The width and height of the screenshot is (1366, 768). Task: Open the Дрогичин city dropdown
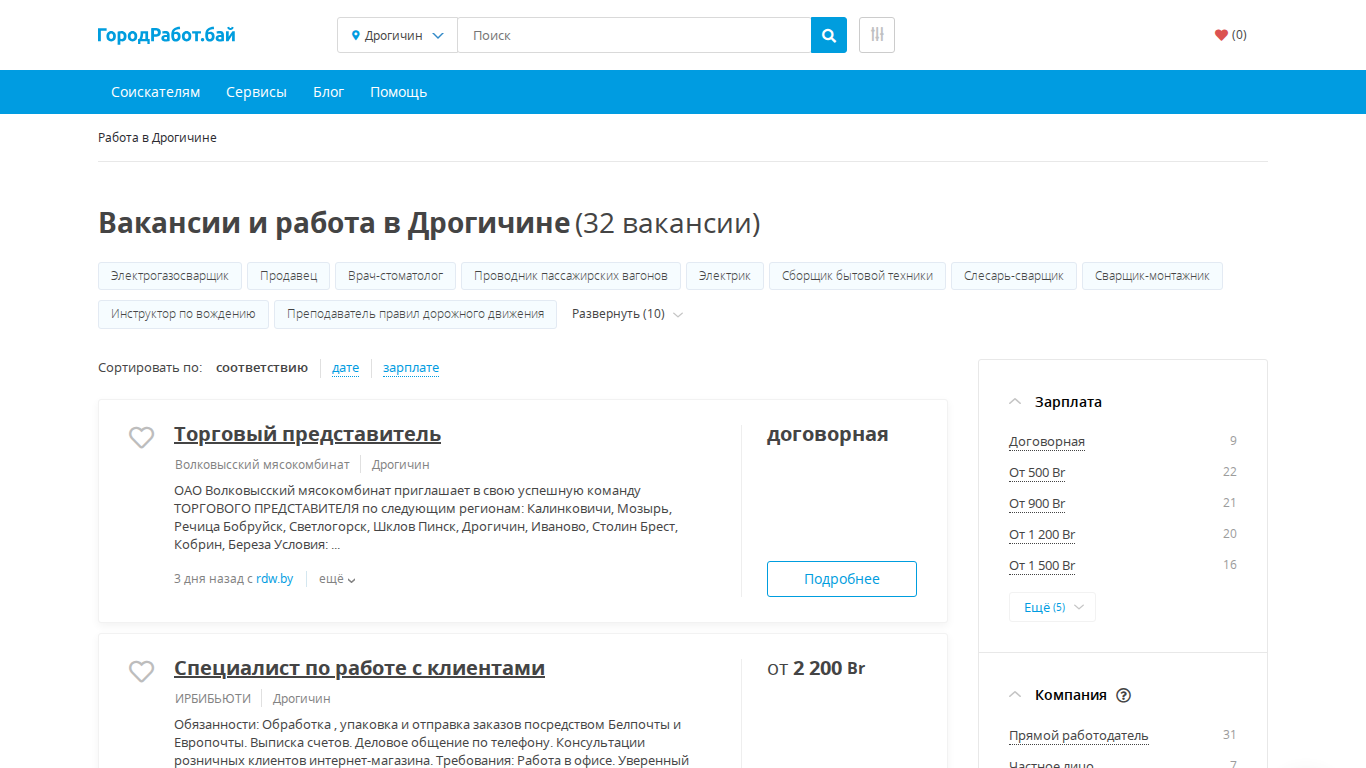[x=397, y=35]
